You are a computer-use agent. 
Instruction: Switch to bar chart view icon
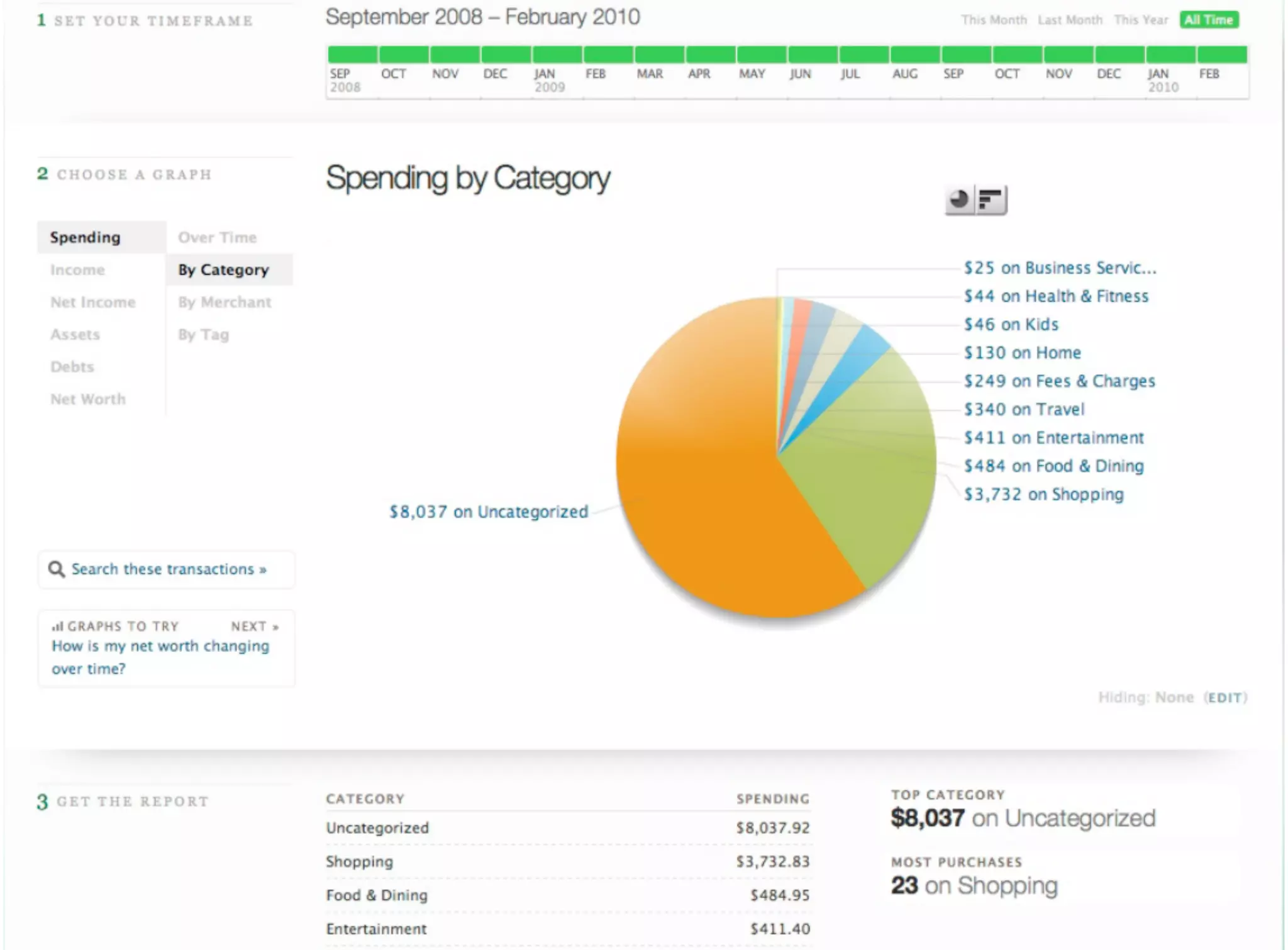tap(991, 200)
